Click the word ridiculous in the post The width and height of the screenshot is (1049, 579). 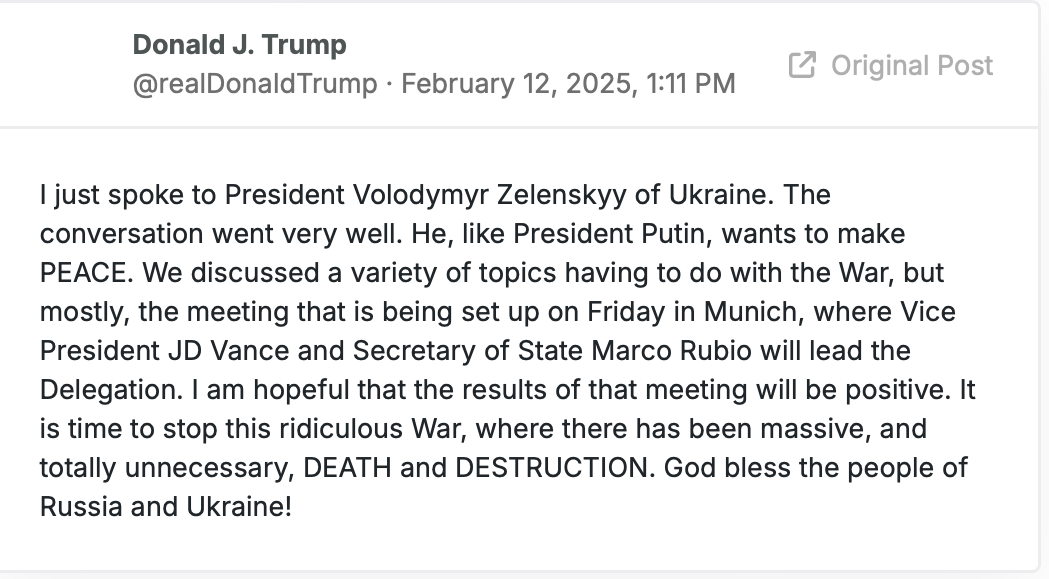click(x=341, y=429)
